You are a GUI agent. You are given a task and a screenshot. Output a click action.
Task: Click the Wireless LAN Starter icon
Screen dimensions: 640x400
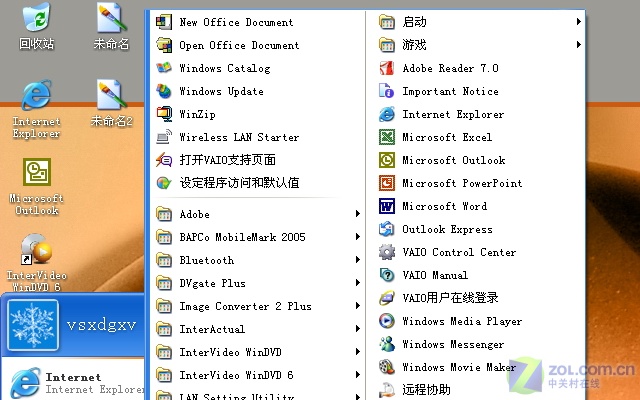(x=164, y=137)
